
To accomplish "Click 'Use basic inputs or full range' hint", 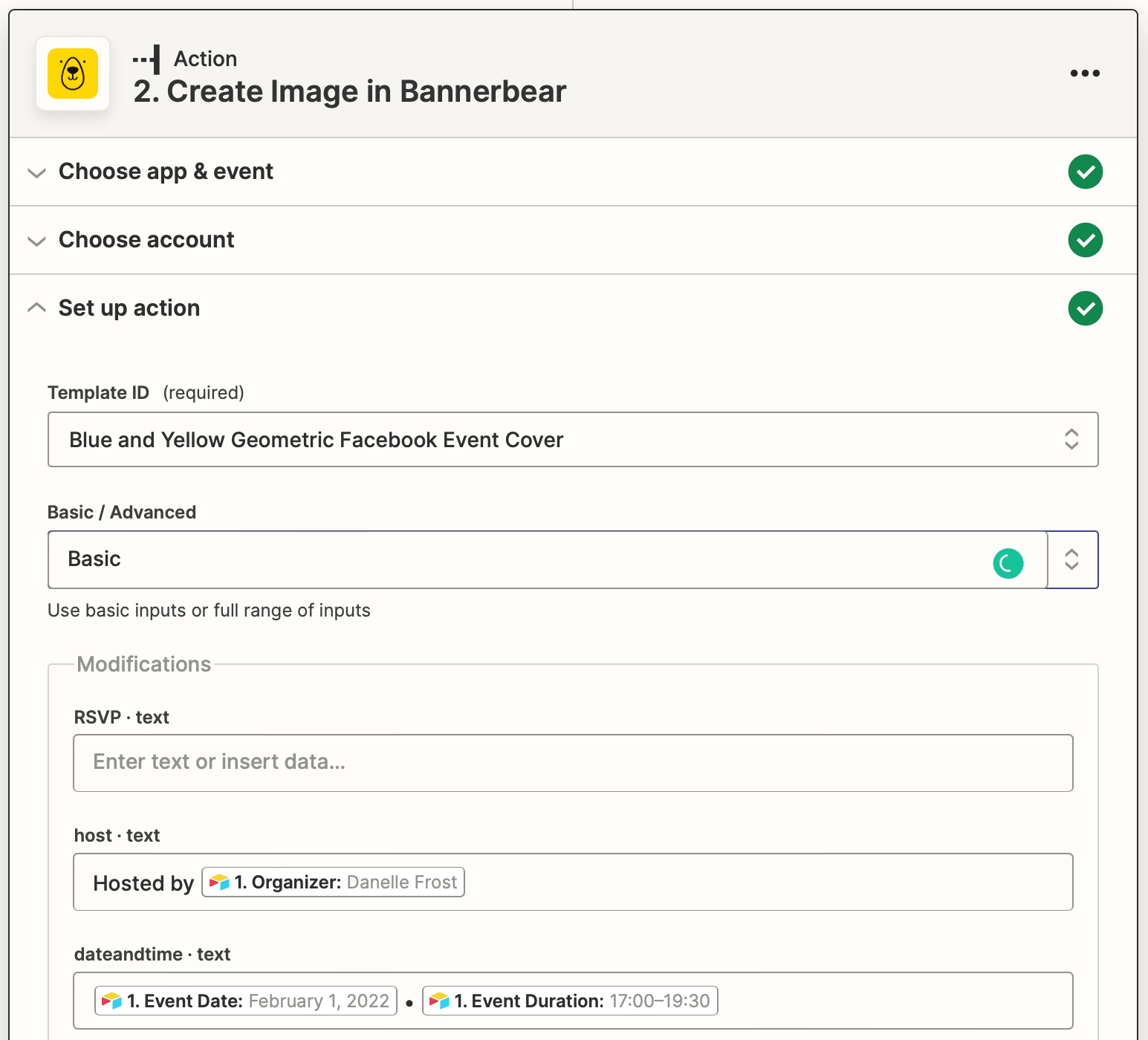I will 209,611.
